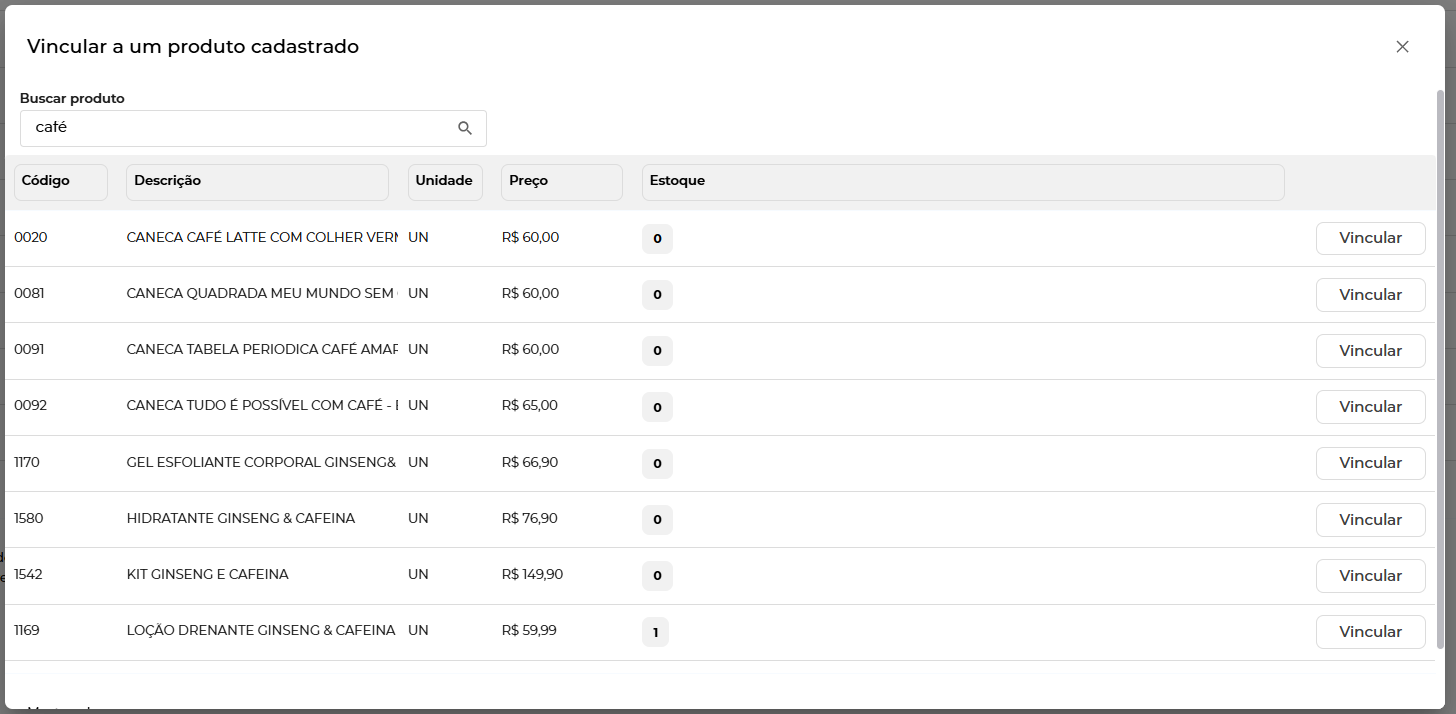
Task: Click Vincular for product 0092
Action: 1370,407
